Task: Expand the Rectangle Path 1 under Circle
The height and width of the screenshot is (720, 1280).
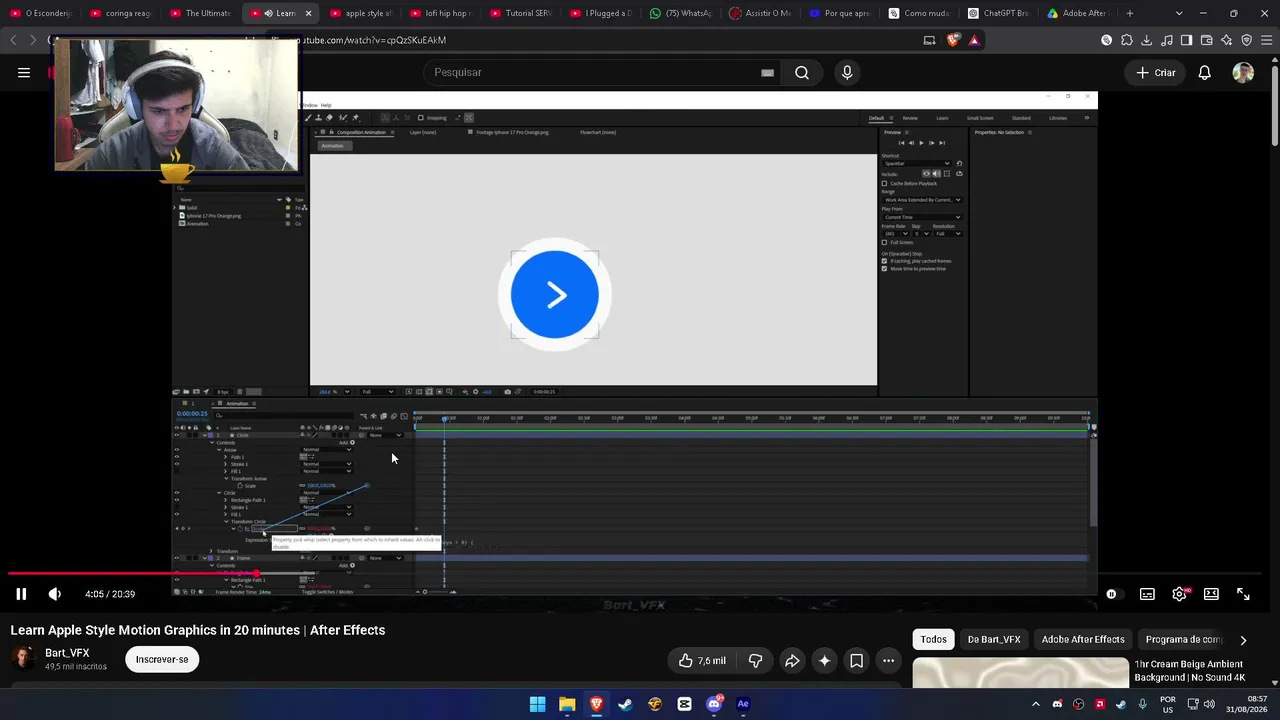Action: click(226, 500)
